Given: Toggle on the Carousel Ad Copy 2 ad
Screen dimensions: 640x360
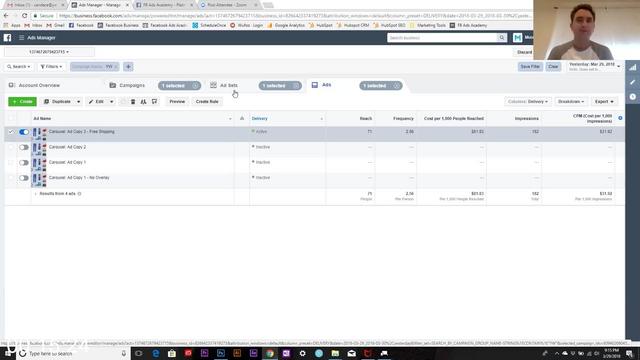Looking at the screenshot, I should pos(24,147).
